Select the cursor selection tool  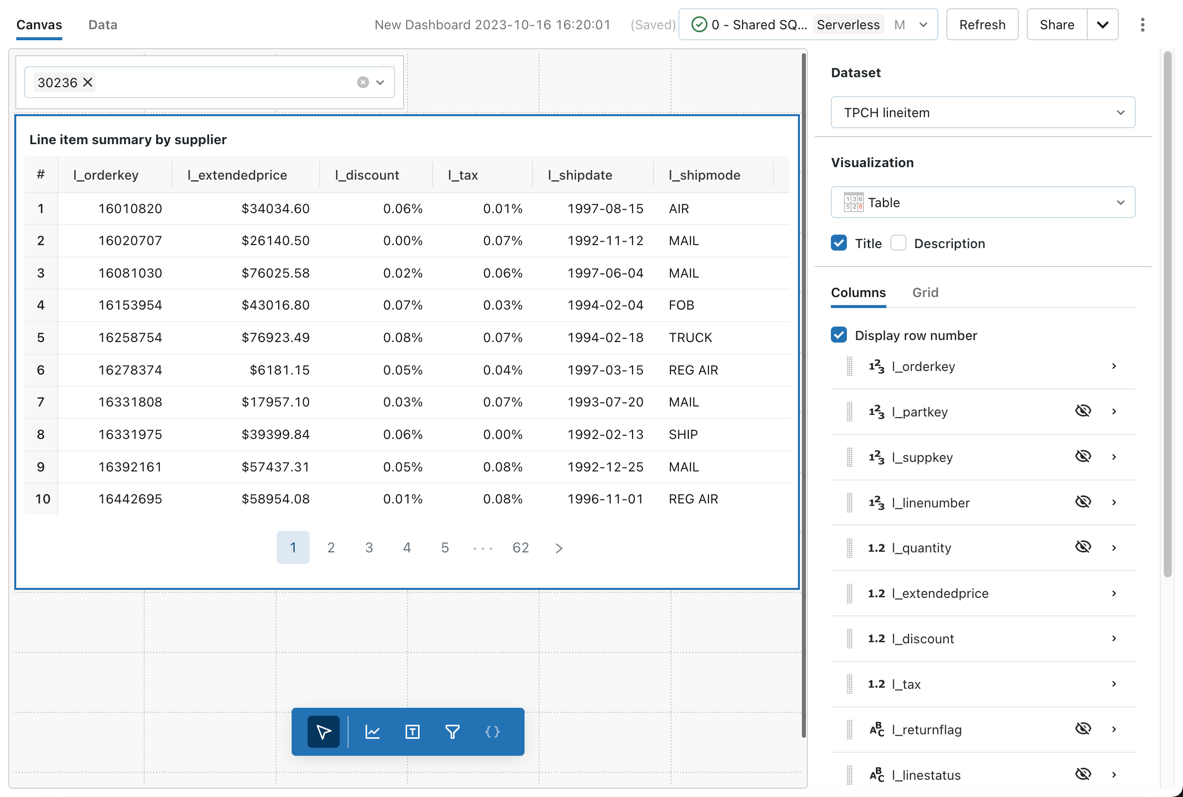pyautogui.click(x=322, y=731)
